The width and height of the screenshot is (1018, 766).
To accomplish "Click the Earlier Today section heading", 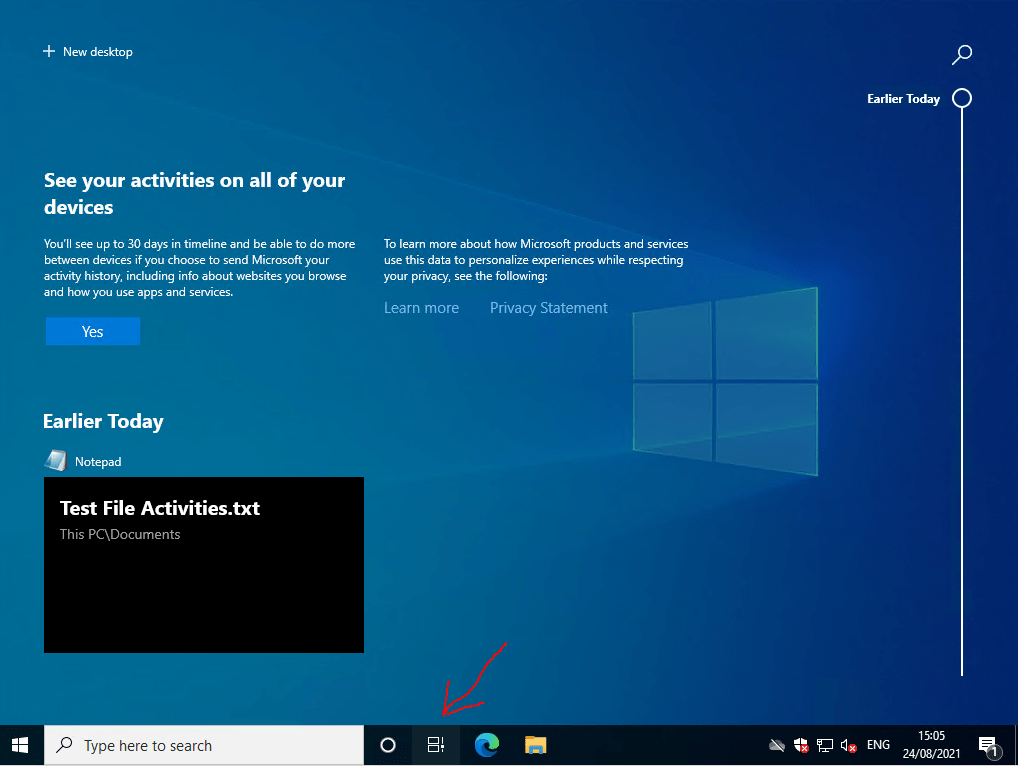I will click(103, 421).
